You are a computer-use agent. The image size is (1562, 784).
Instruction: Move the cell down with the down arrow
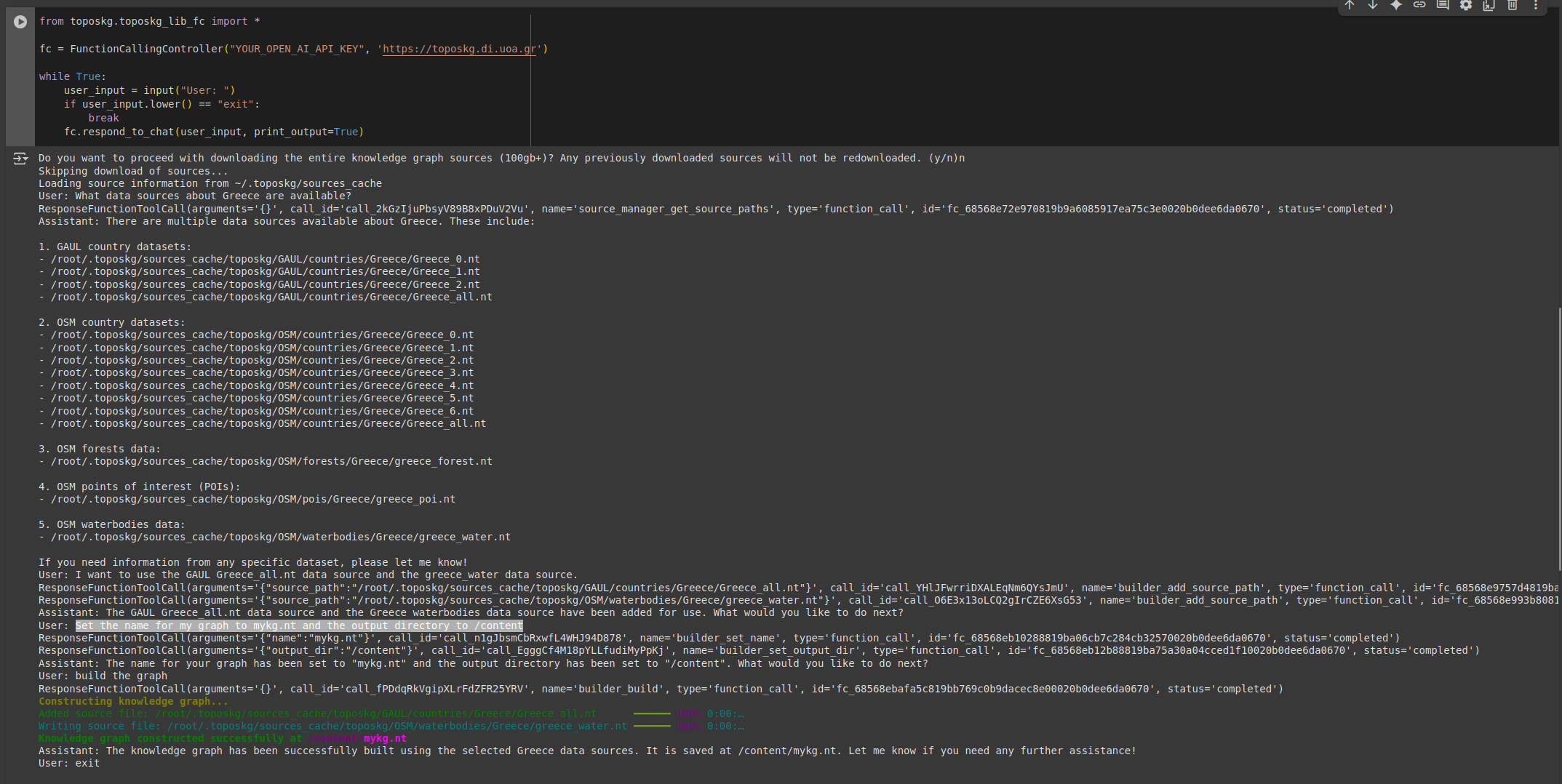click(x=1373, y=5)
